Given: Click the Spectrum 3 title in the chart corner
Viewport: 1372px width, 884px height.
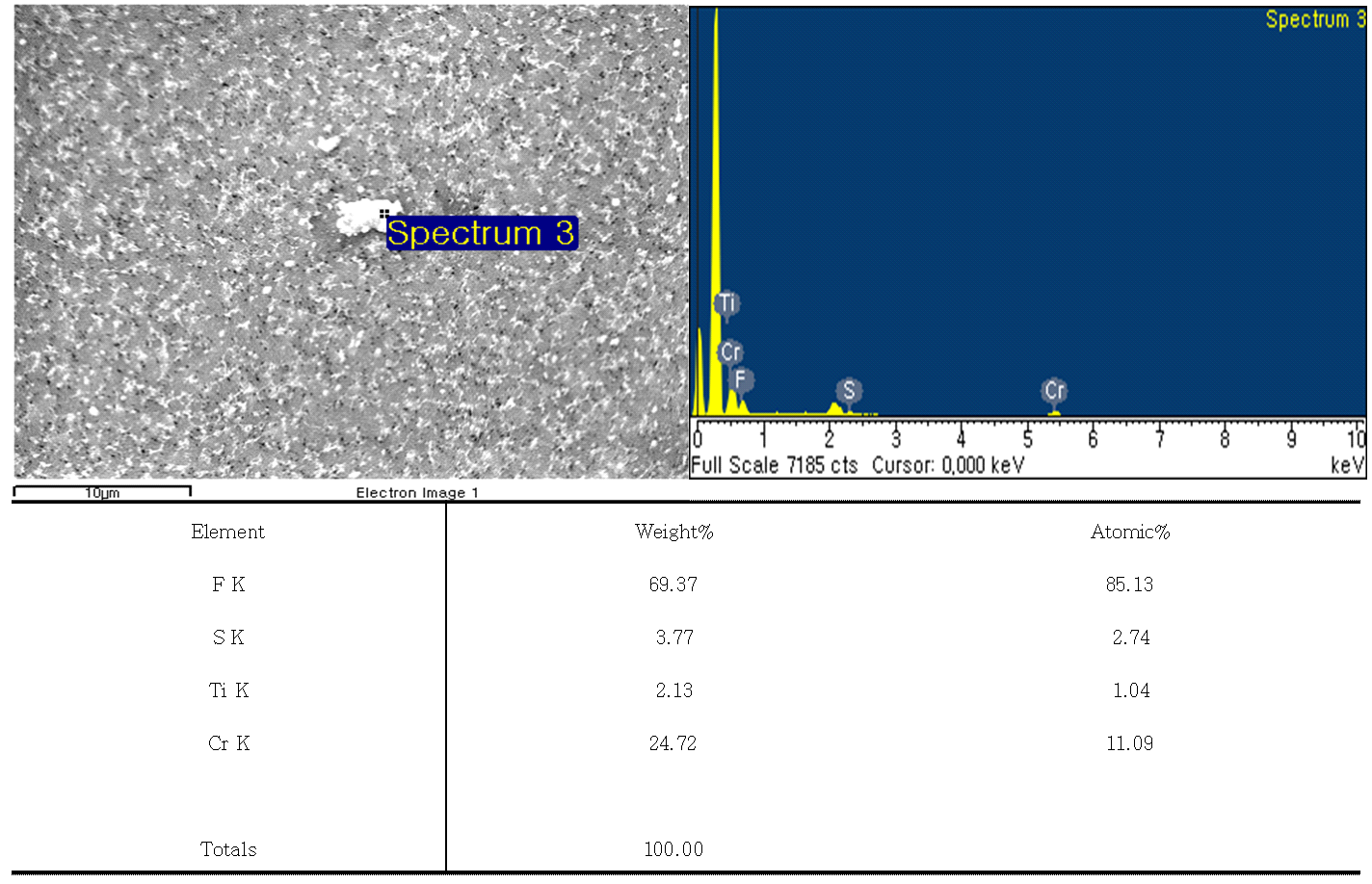Looking at the screenshot, I should click(1315, 19).
